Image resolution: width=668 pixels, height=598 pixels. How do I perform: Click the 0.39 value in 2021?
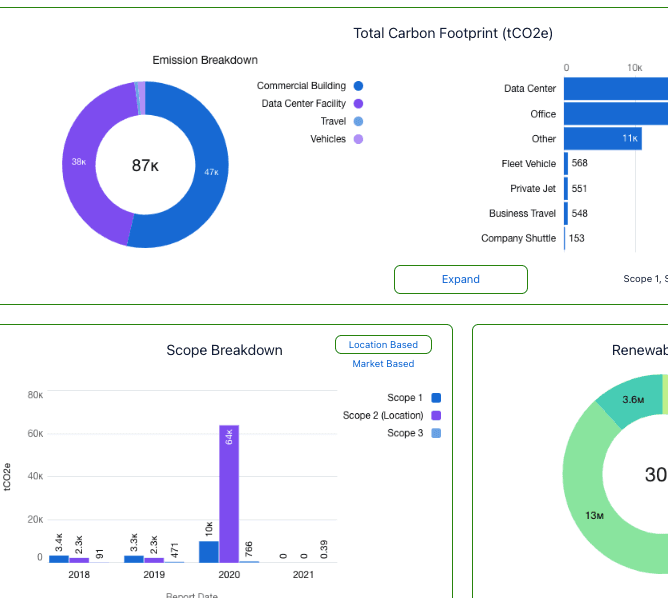[324, 549]
